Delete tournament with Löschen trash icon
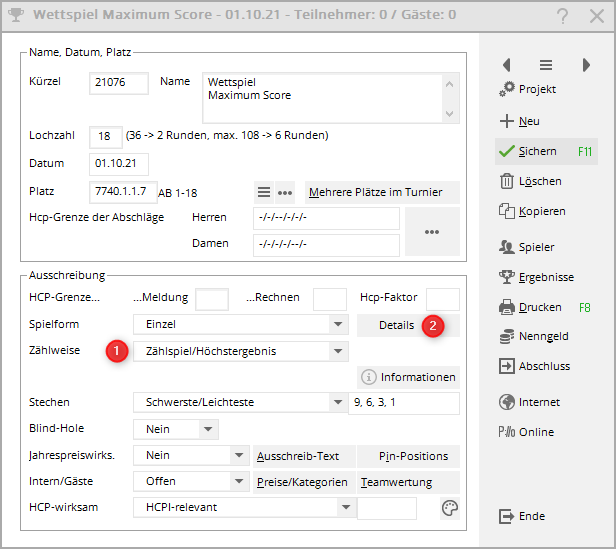616x549 pixels. coord(506,182)
